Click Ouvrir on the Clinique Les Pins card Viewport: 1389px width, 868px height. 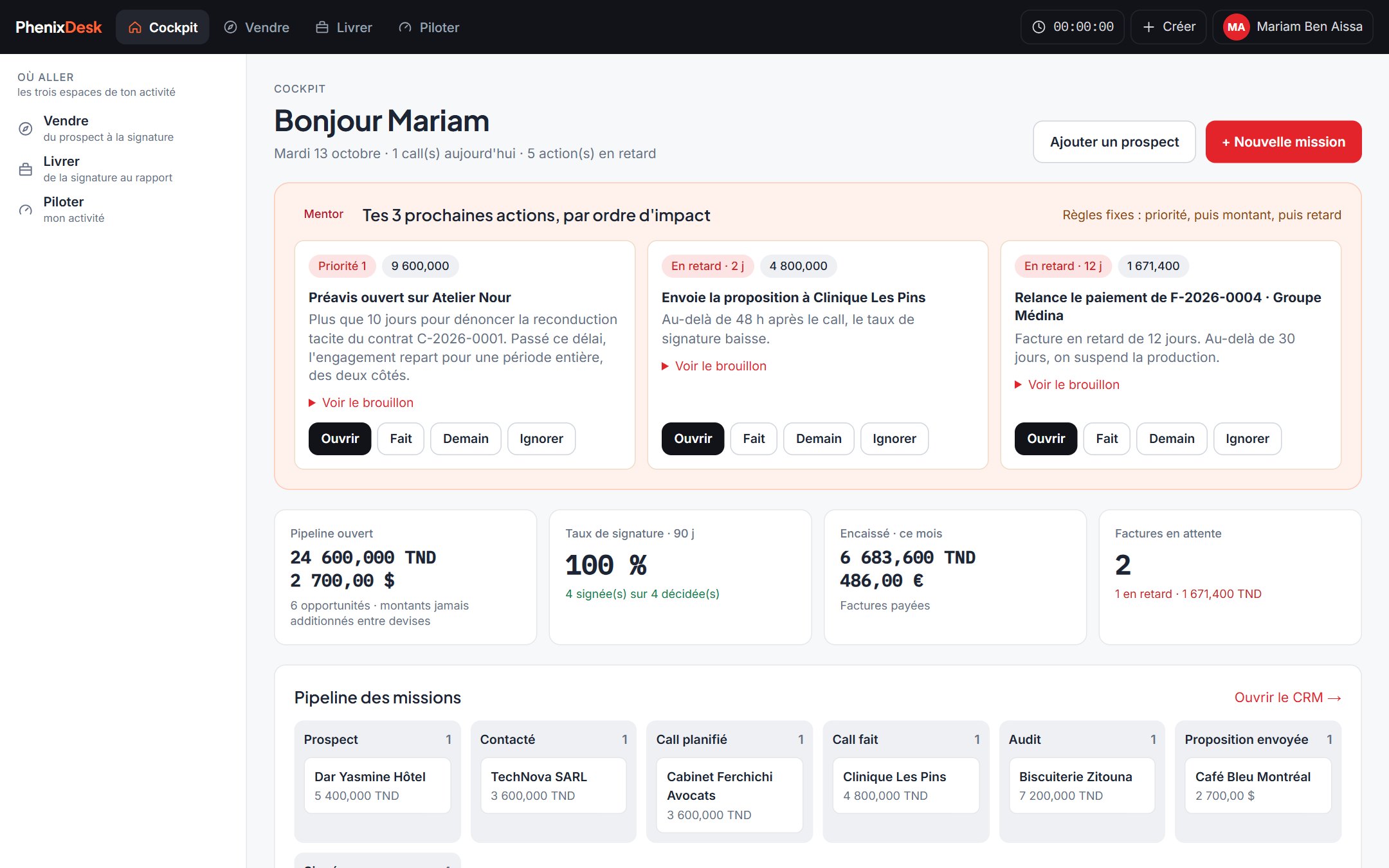tap(693, 439)
